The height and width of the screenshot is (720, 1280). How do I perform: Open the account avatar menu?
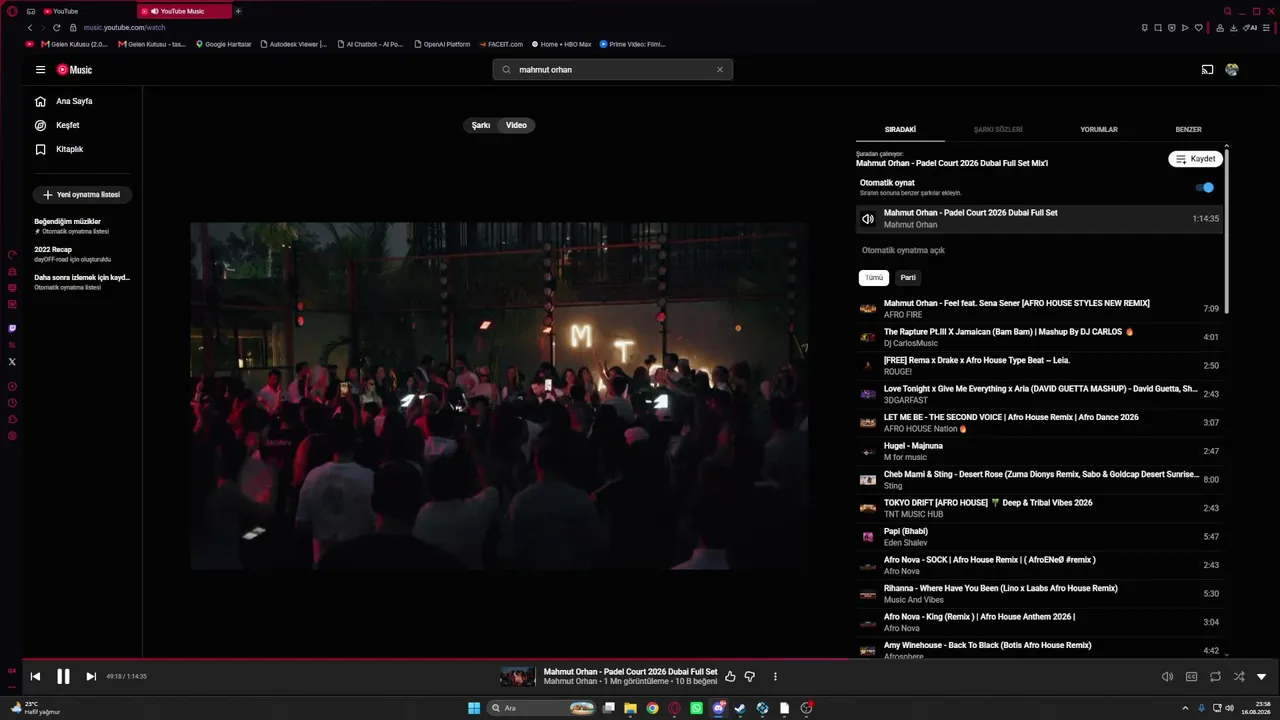tap(1232, 70)
